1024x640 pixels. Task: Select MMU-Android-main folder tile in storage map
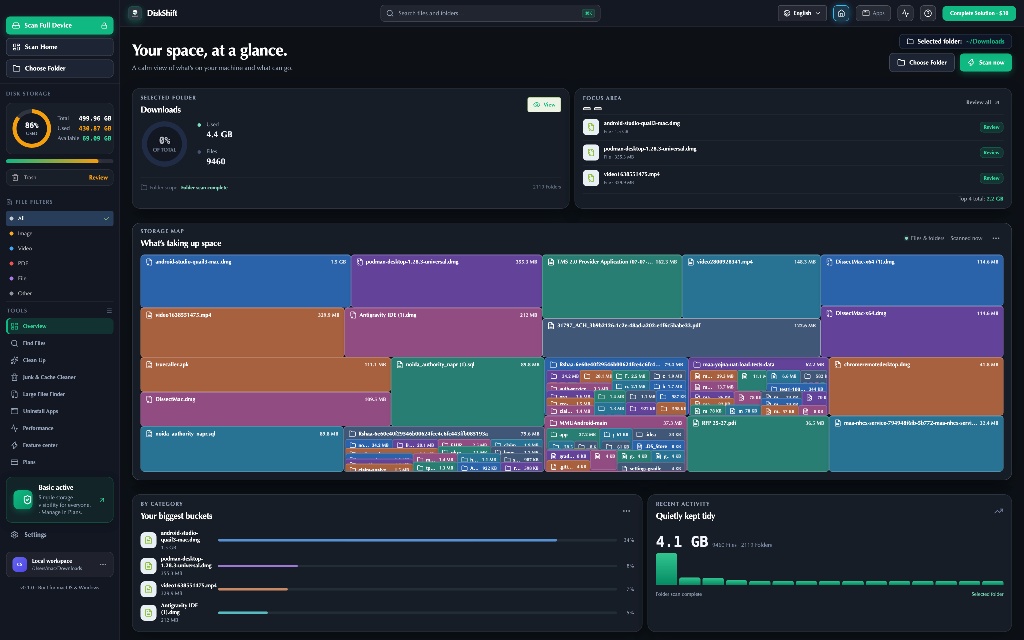click(x=615, y=423)
